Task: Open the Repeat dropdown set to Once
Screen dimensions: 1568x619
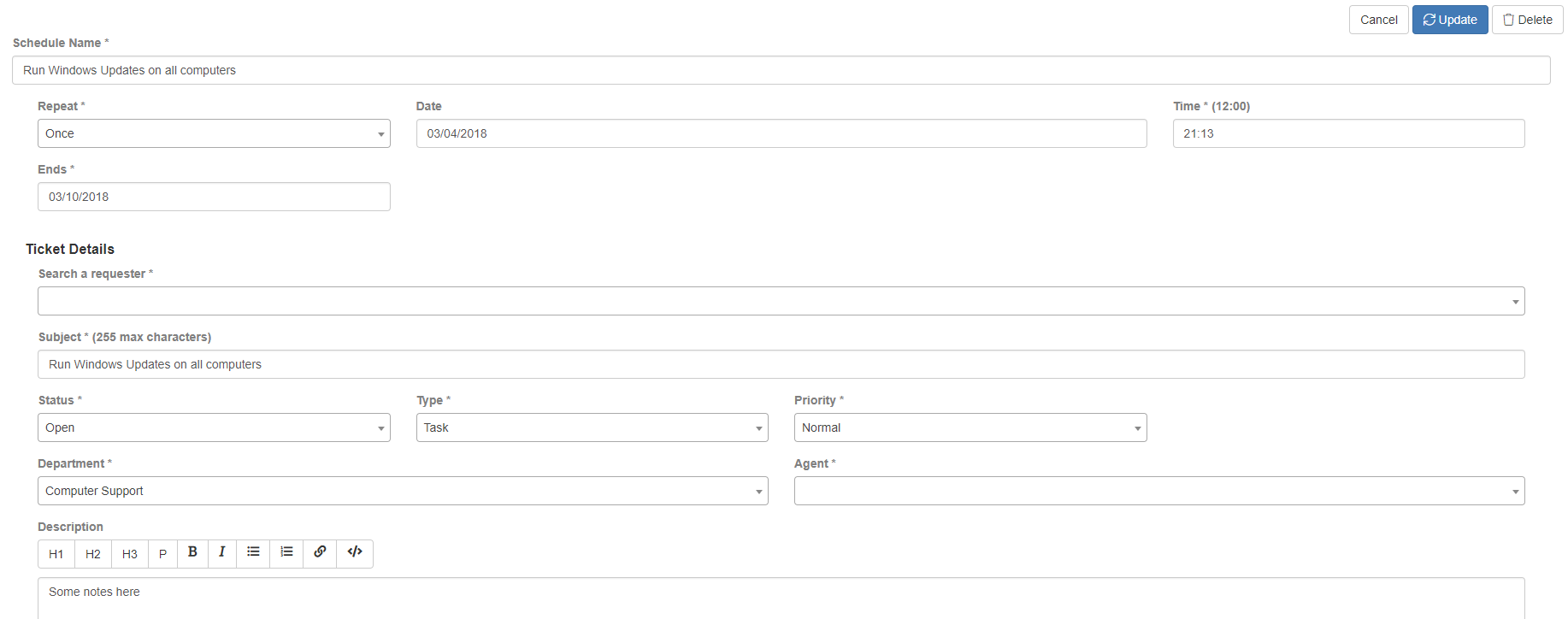Action: point(214,133)
